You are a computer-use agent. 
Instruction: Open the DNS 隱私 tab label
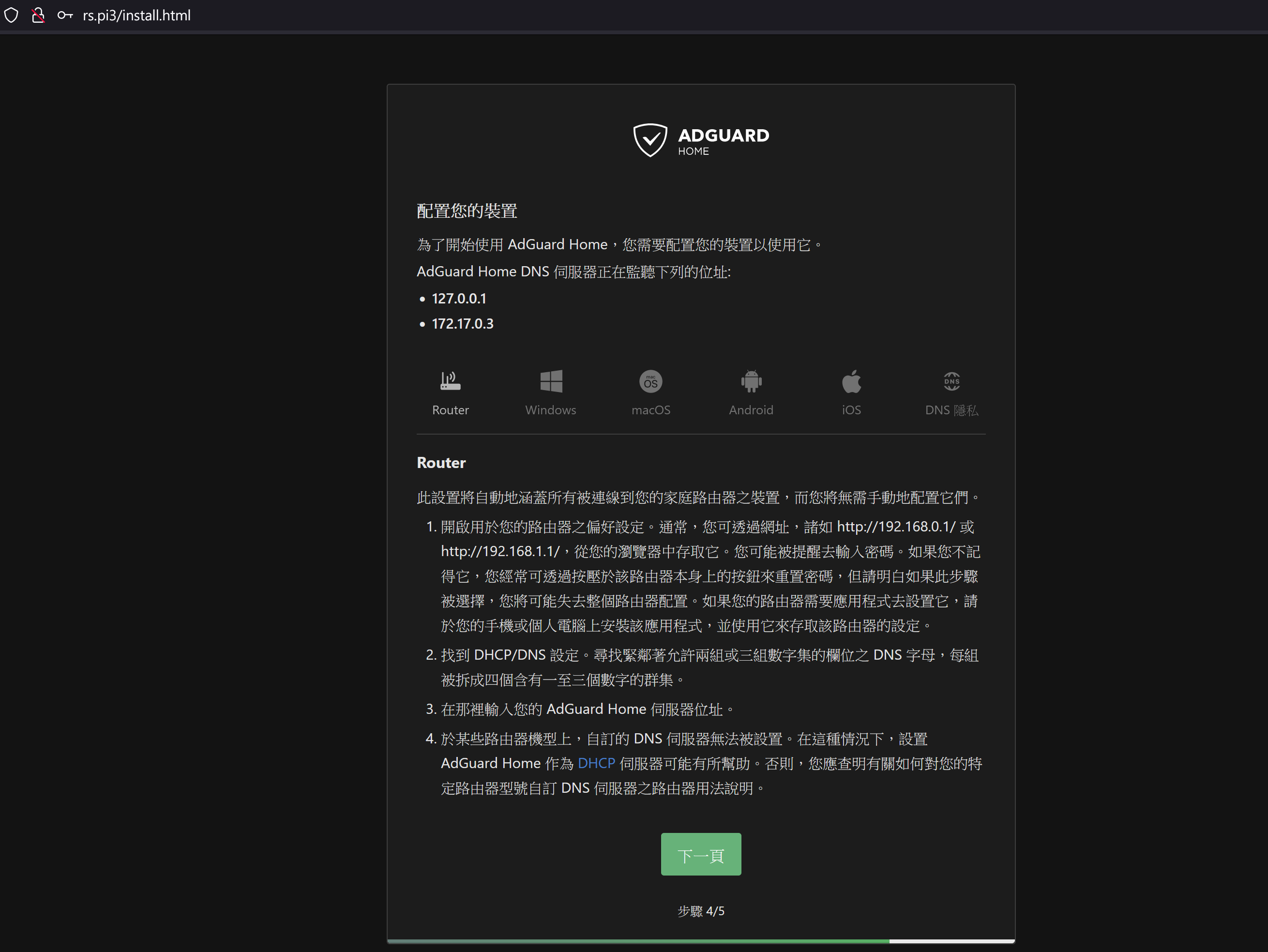(x=951, y=410)
